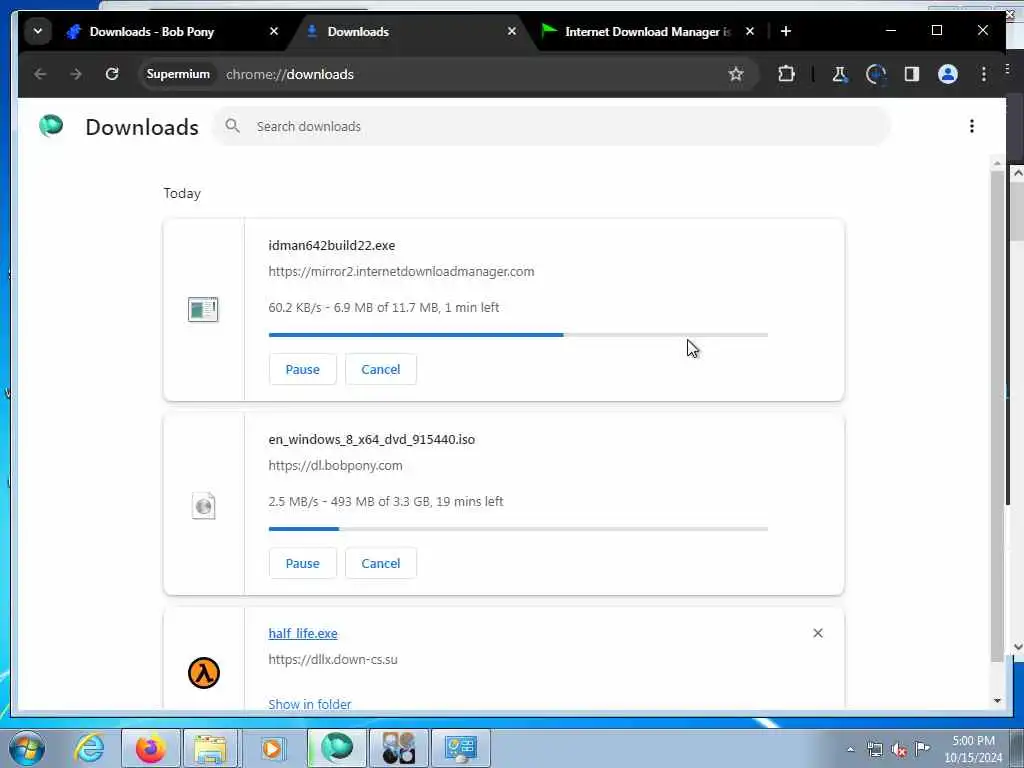Pause the idman642build22.exe download
Image resolution: width=1024 pixels, height=768 pixels.
point(302,370)
